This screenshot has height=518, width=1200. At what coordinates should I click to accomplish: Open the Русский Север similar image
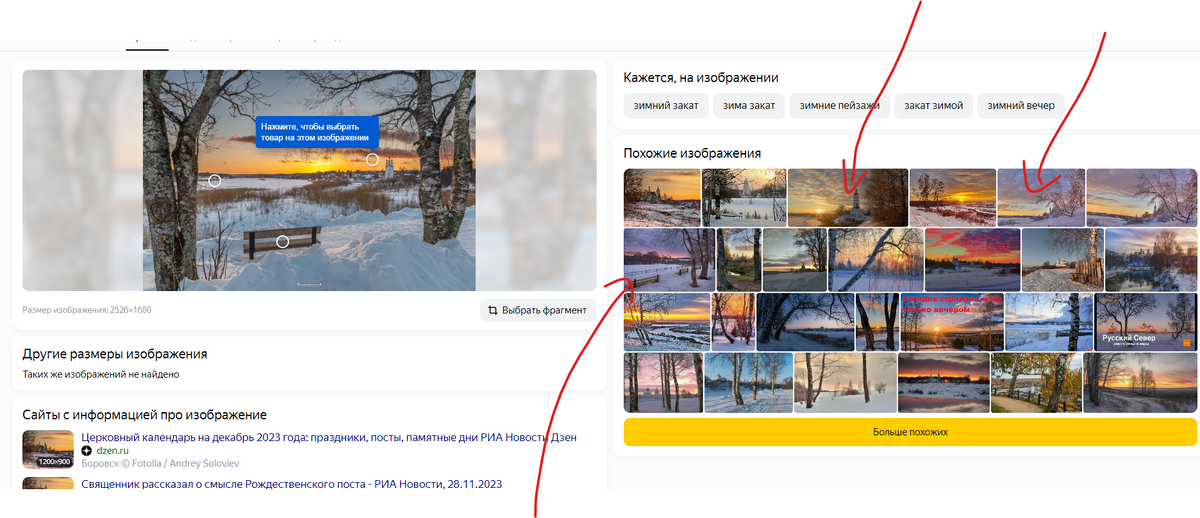point(1146,321)
